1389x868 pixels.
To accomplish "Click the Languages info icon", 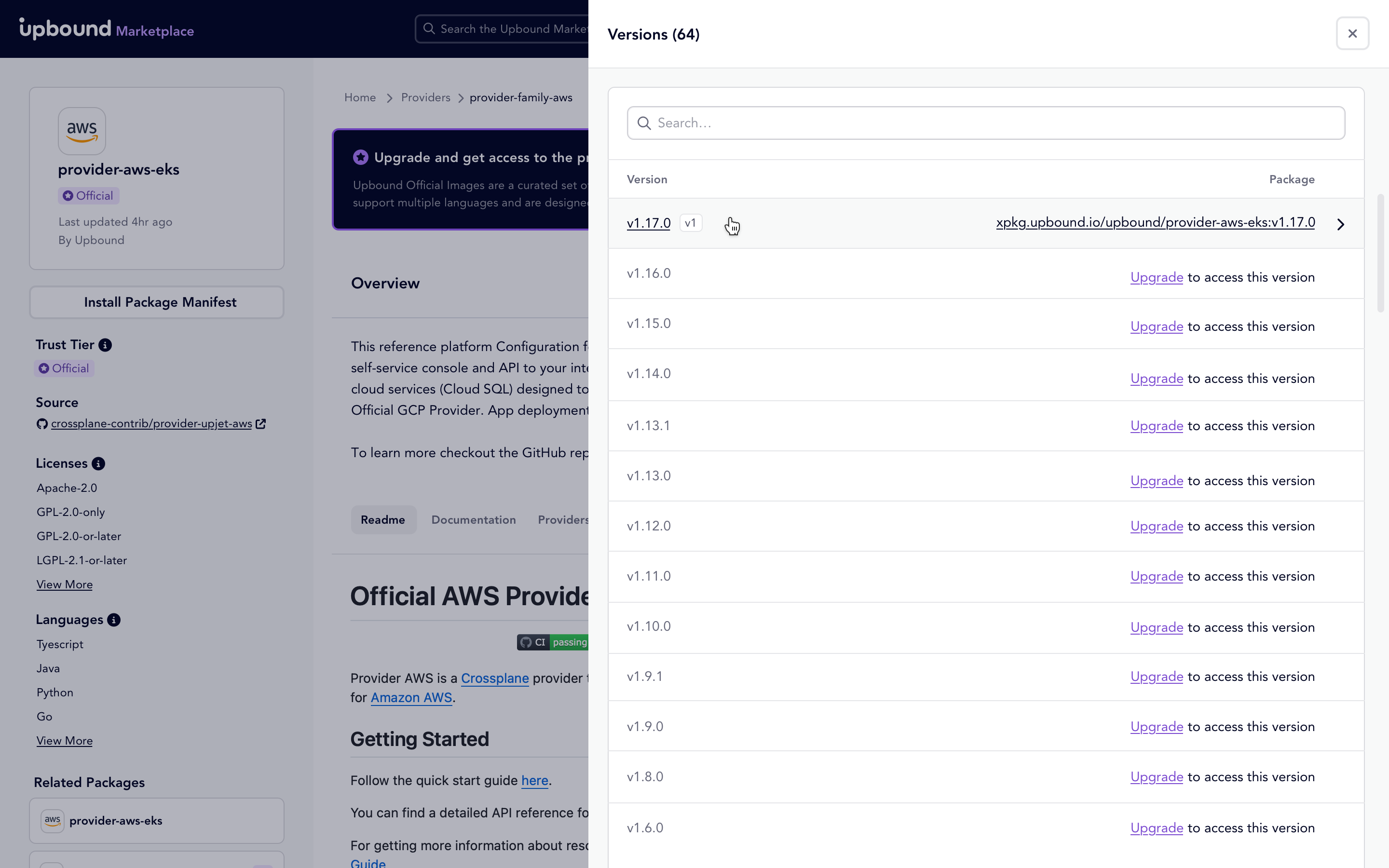I will click(x=114, y=620).
